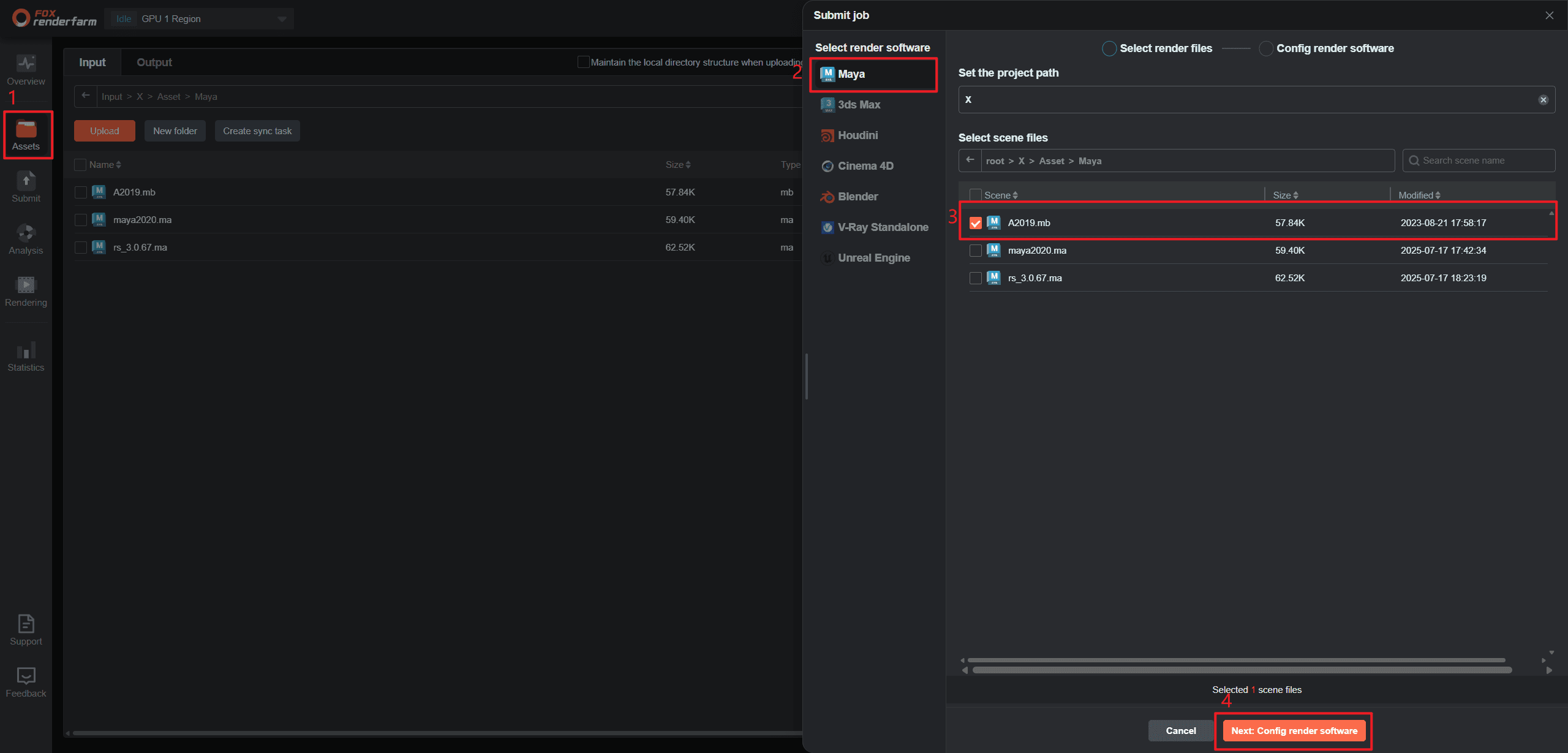
Task: Open the Feedback sidebar icon
Action: 26,683
